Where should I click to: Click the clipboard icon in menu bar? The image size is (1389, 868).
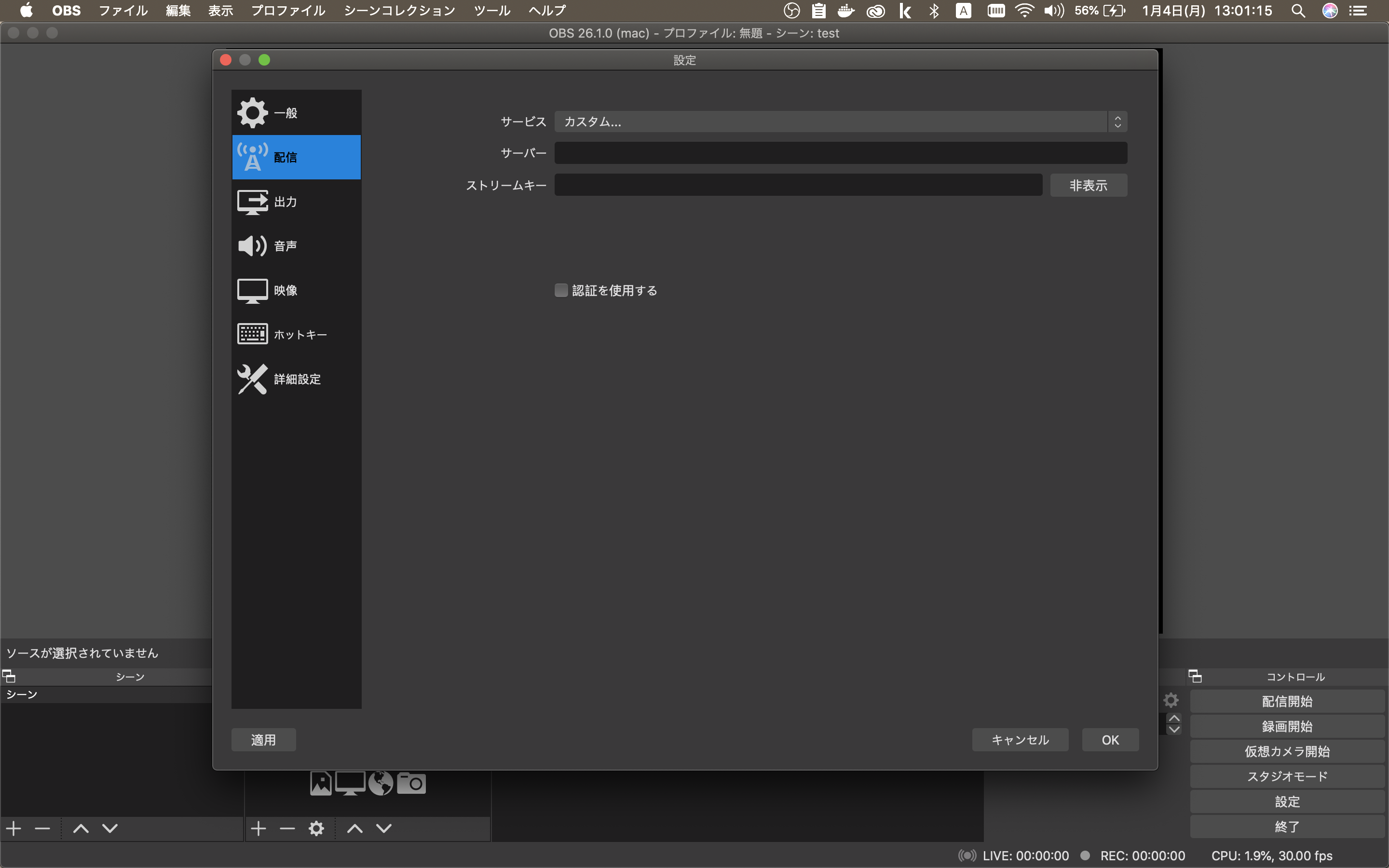tap(819, 11)
